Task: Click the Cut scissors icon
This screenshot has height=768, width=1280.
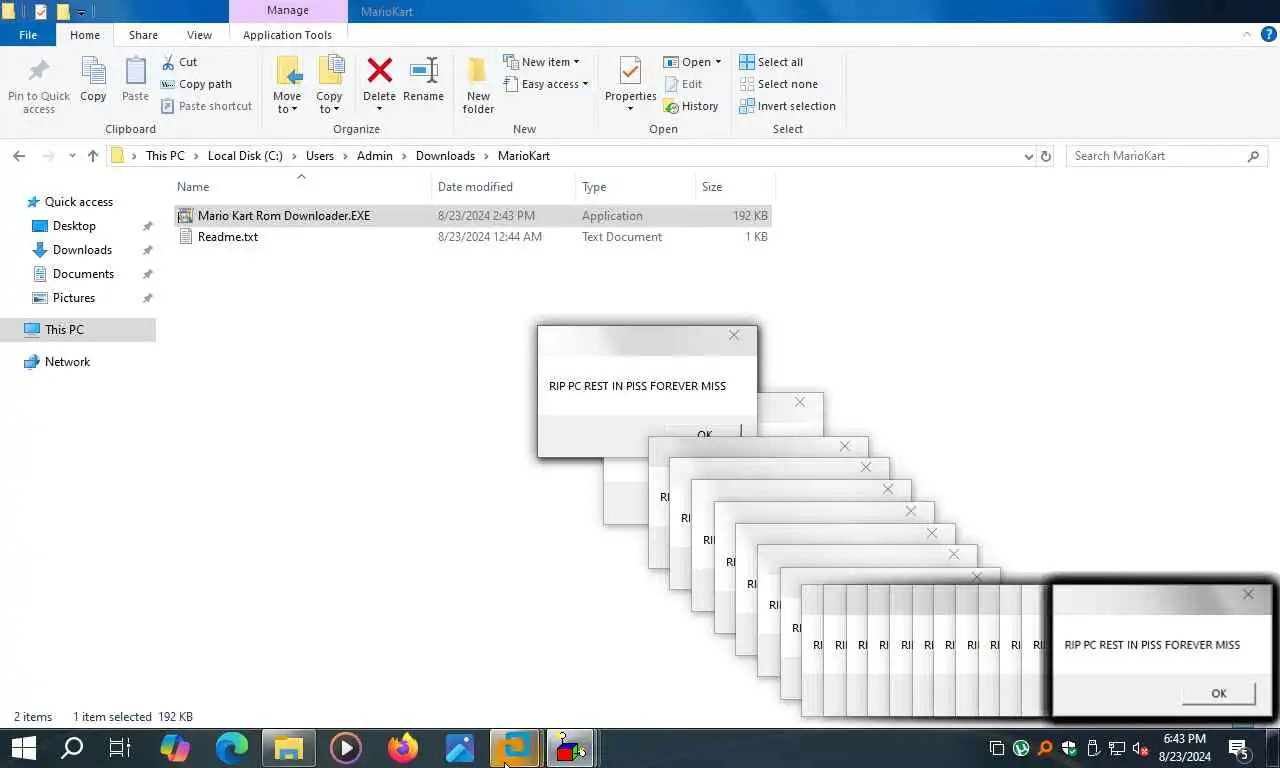Action: tap(168, 62)
